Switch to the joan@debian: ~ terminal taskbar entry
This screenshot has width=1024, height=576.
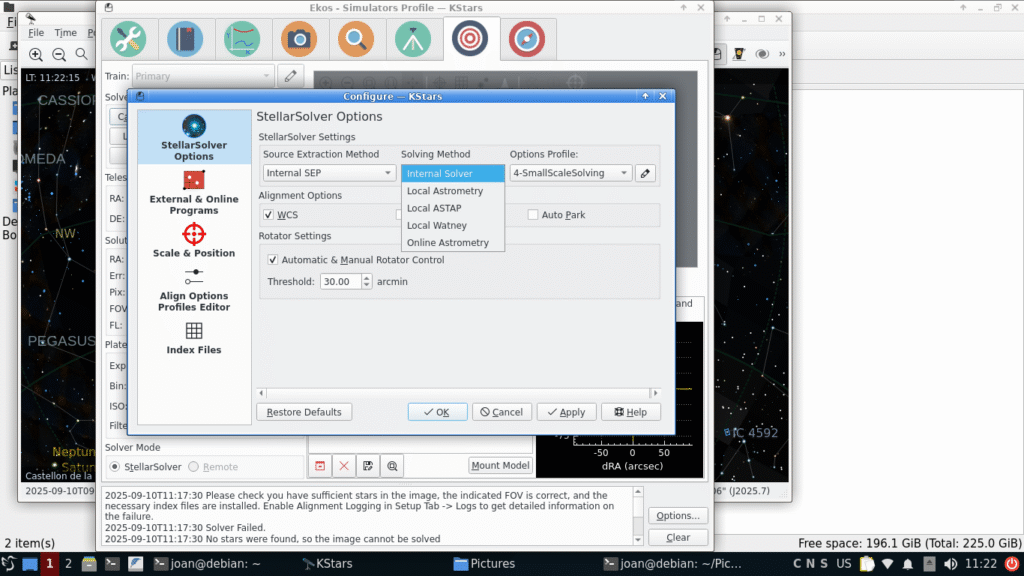tap(207, 564)
